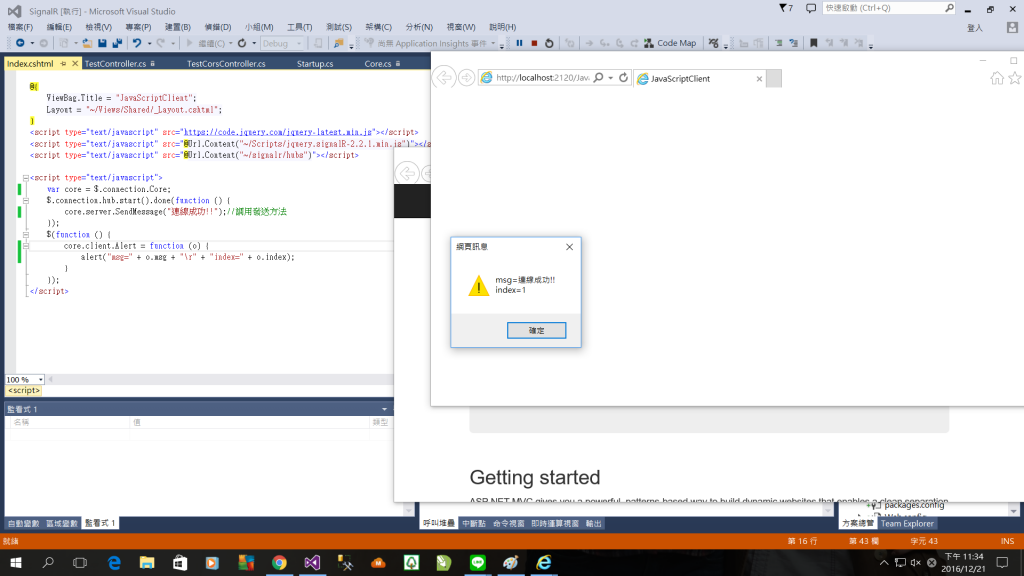
Task: Pin the Index.cshtml tab
Action: tap(63, 64)
